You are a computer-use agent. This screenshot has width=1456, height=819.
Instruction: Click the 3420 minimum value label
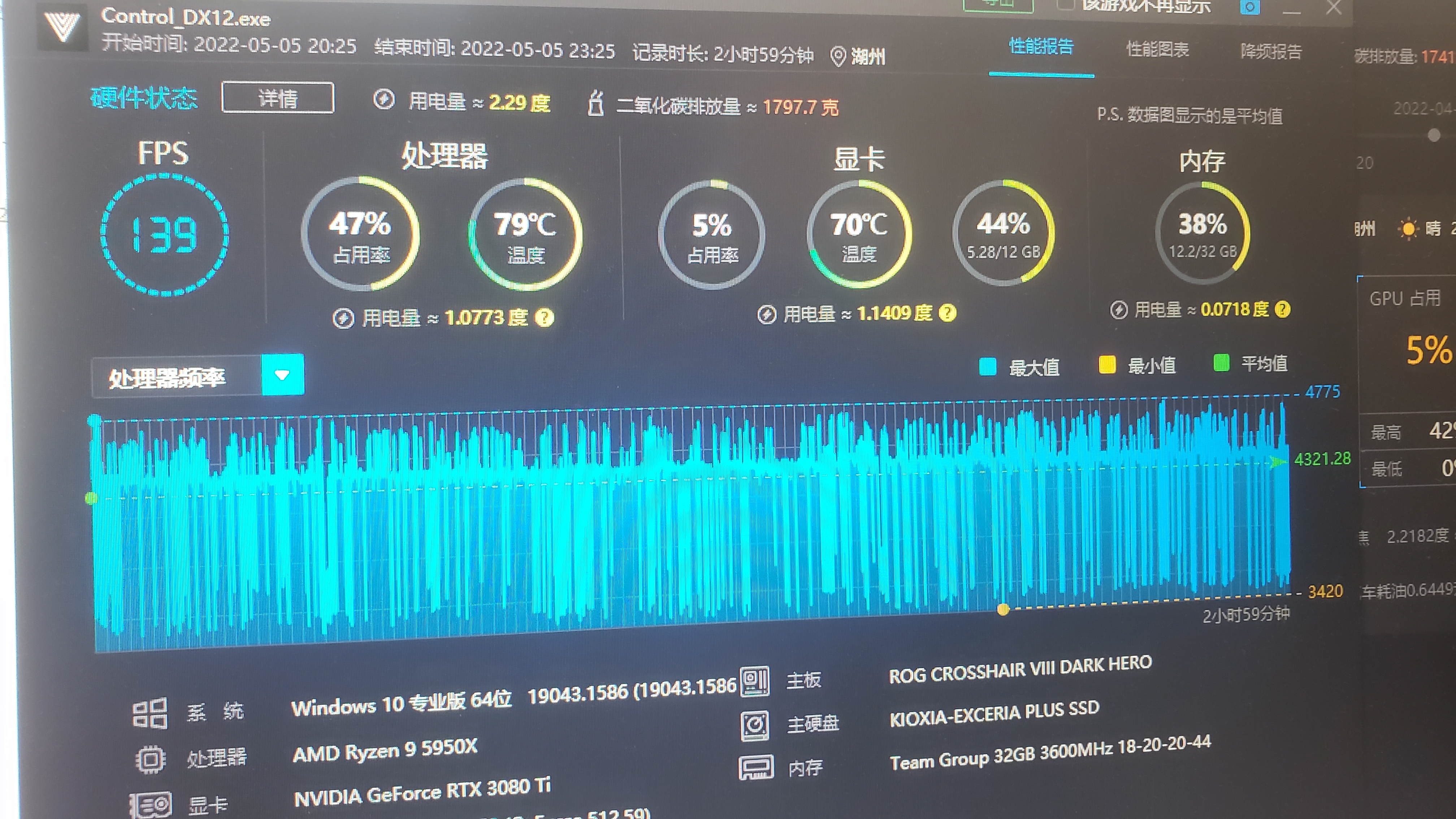tap(1325, 592)
